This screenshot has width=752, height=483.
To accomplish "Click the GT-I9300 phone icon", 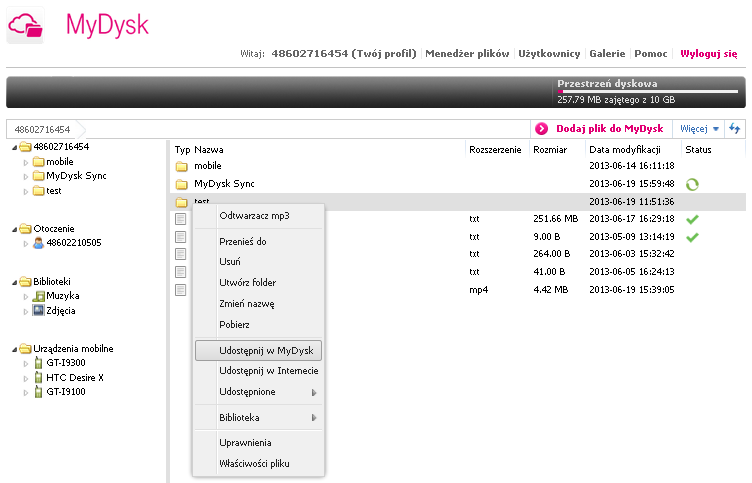I will [x=38, y=363].
